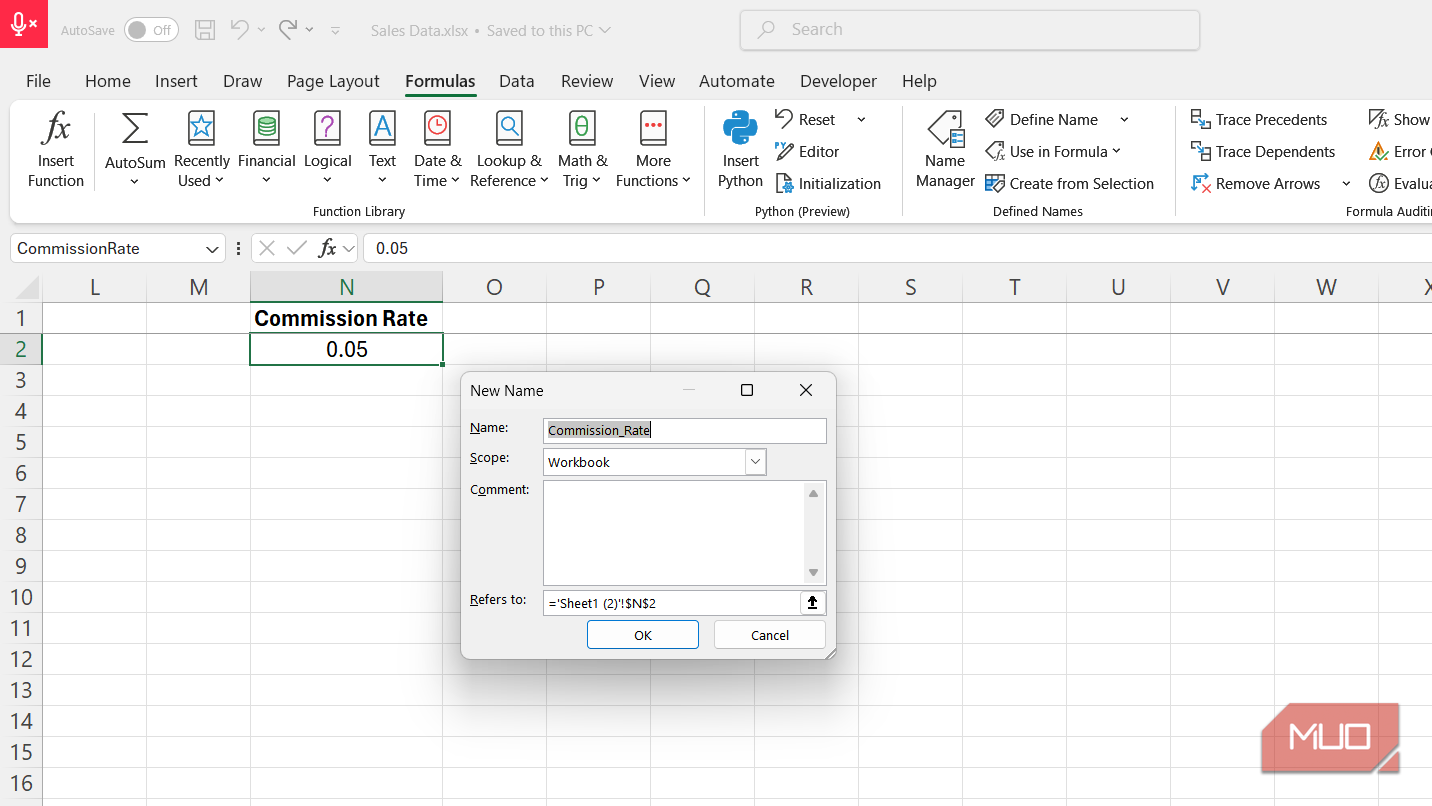
Task: Open Lookup & Reference functions
Action: point(509,150)
